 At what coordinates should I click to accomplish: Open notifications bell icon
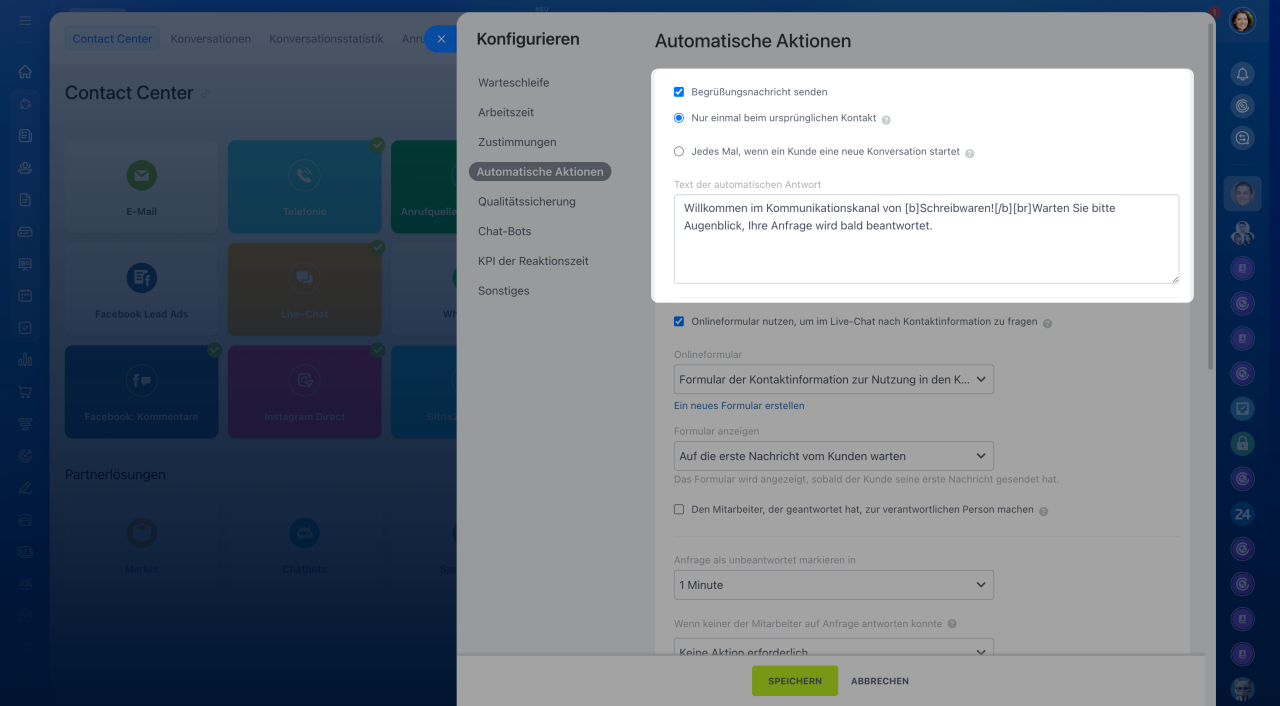1242,74
